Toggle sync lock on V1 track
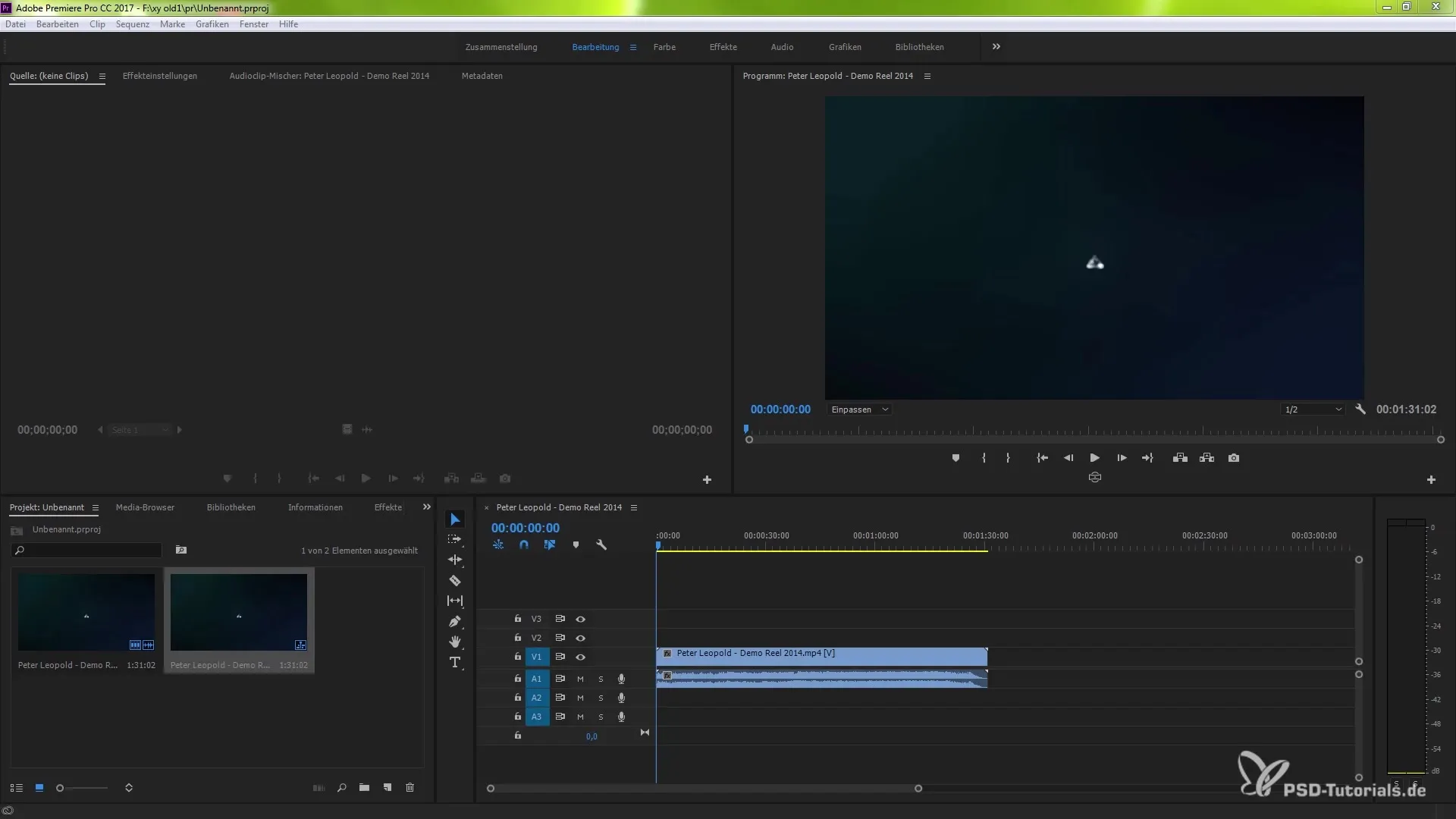 click(560, 657)
